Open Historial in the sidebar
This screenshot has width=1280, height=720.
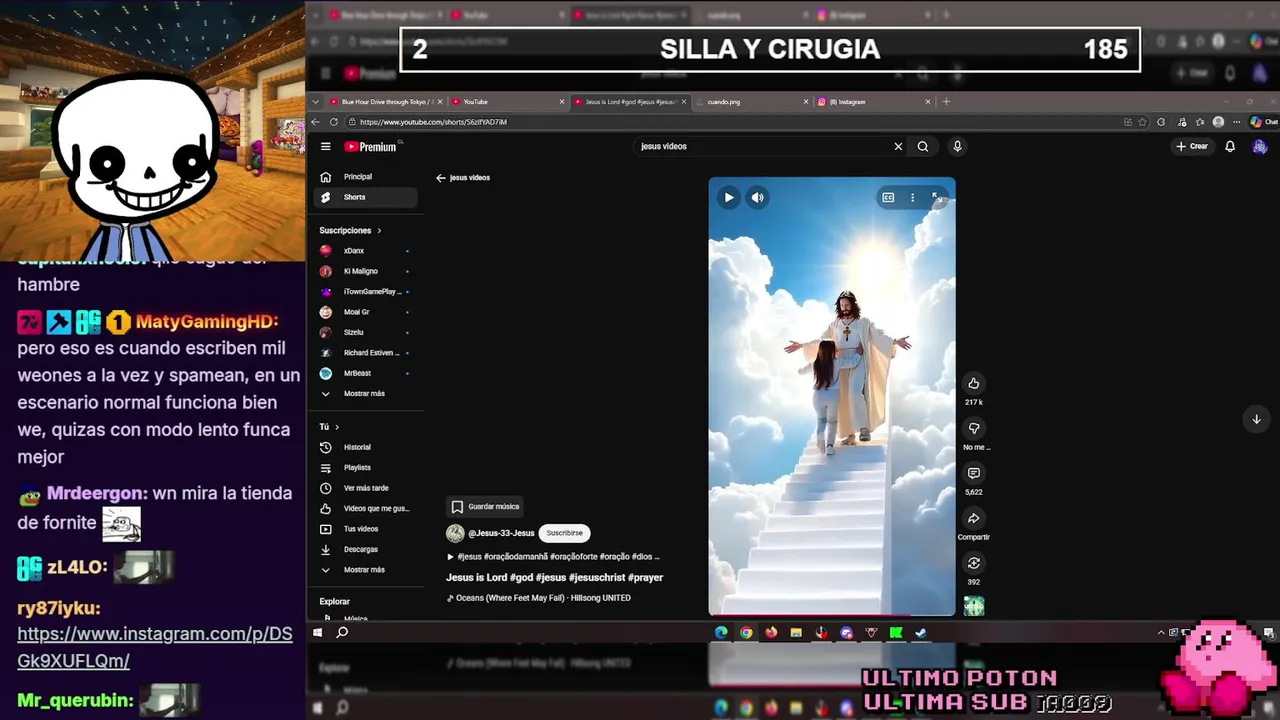[367, 447]
